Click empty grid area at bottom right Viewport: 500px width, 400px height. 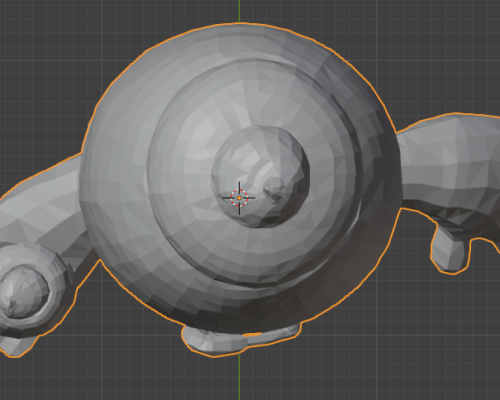click(417, 350)
